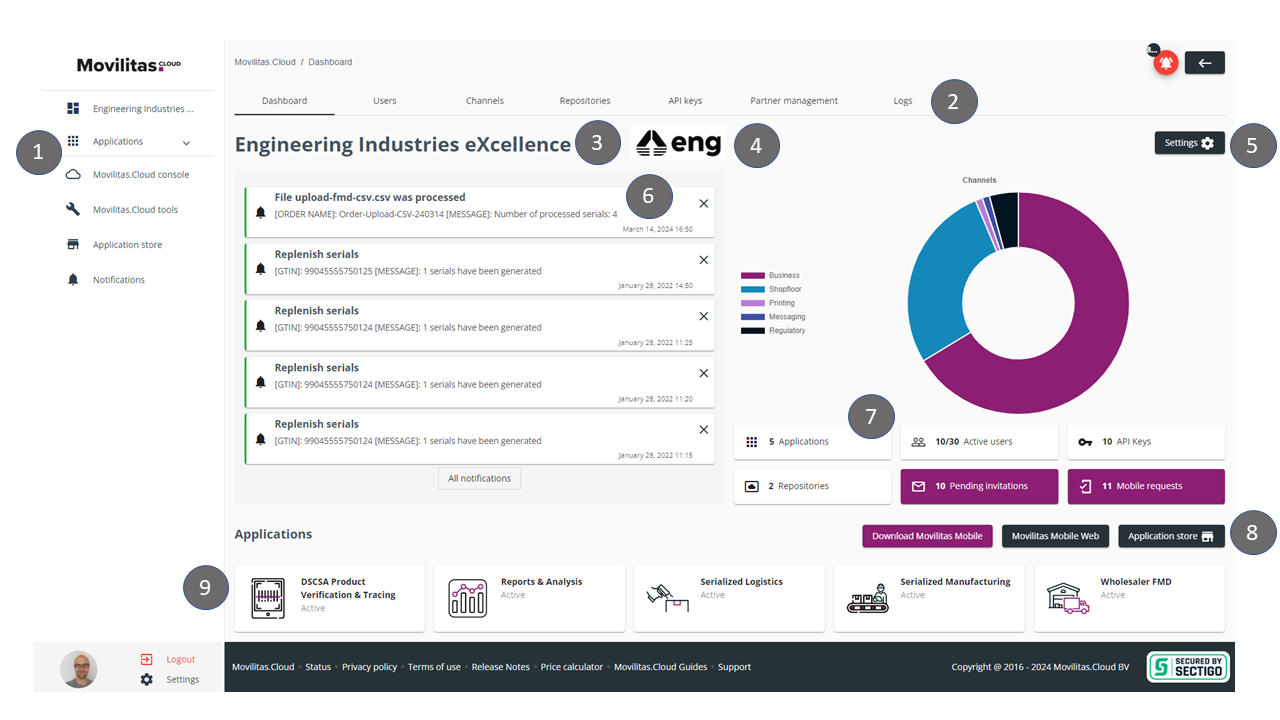Click the Logout icon
The width and height of the screenshot is (1280, 720).
click(147, 659)
